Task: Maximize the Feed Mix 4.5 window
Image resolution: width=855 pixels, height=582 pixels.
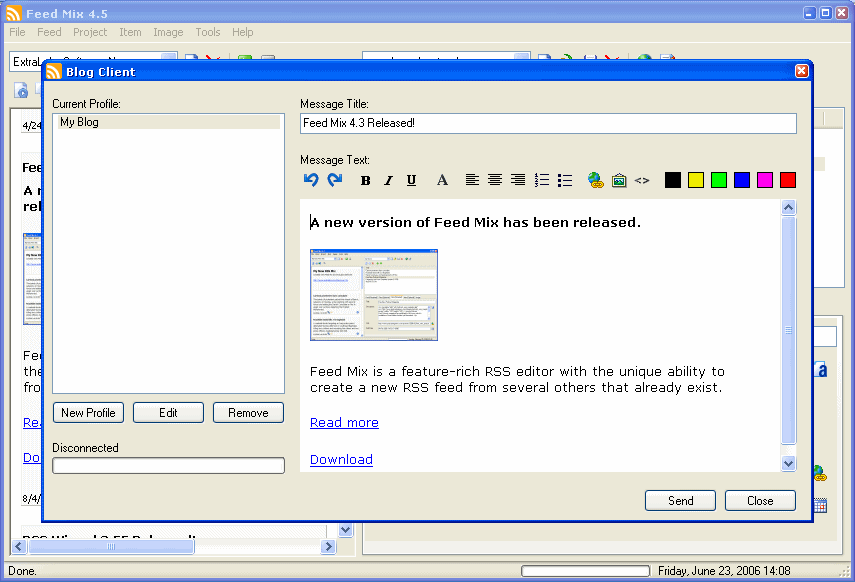Action: [826, 13]
